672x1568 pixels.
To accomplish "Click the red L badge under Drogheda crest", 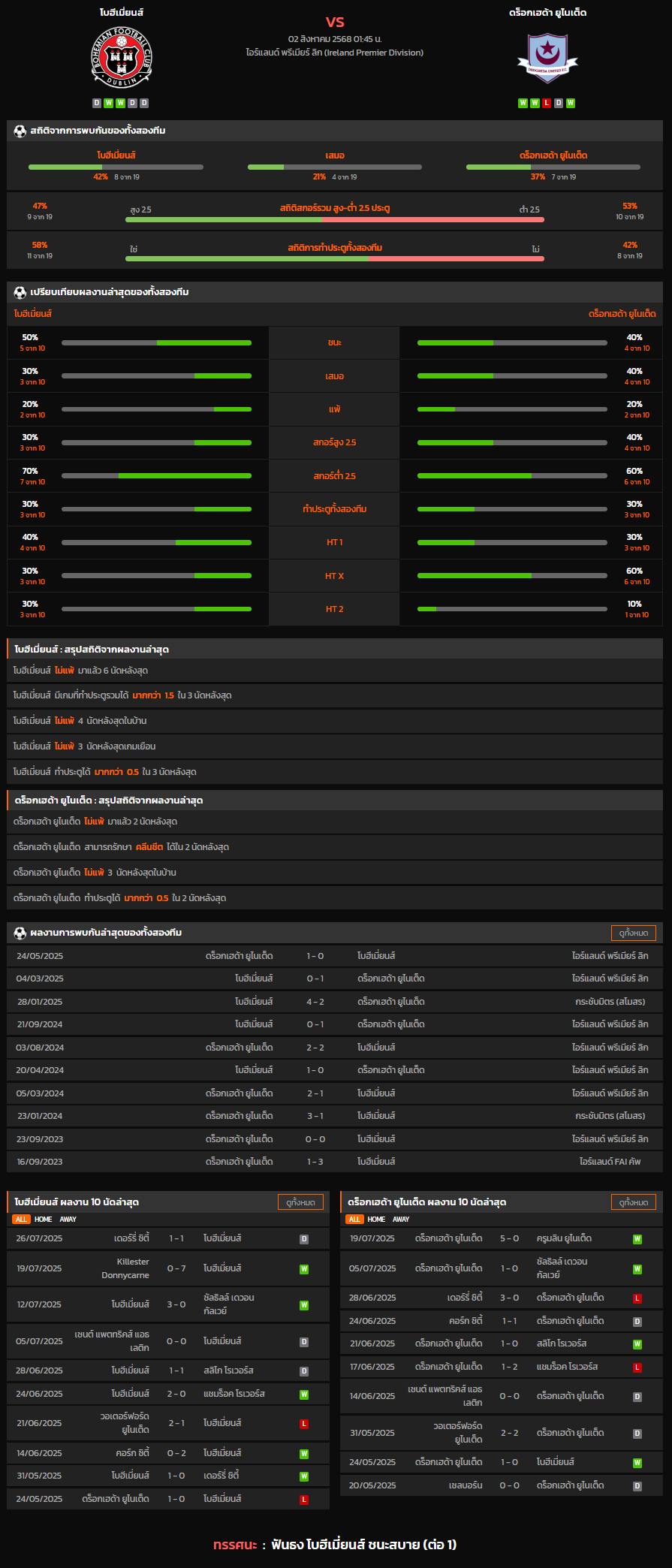I will pos(547,103).
